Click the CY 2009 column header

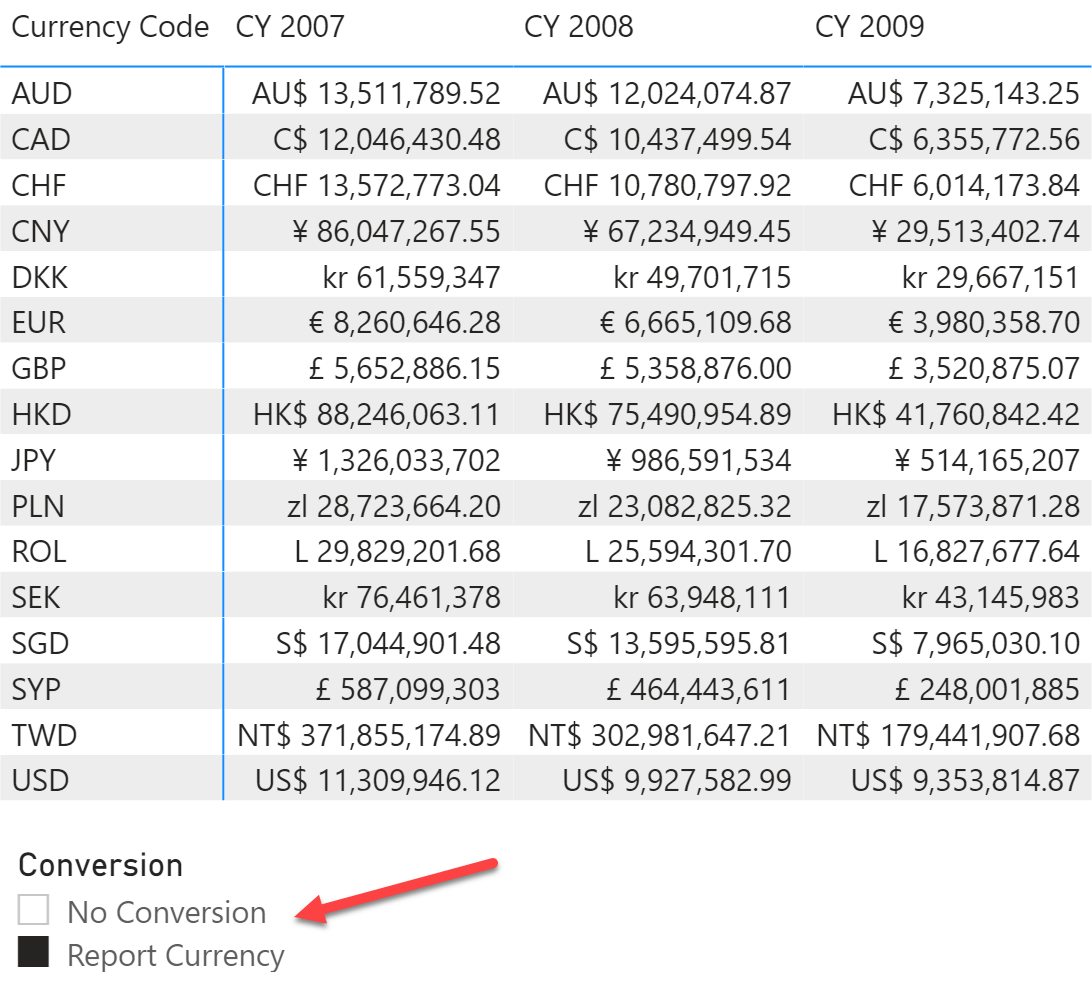click(869, 26)
